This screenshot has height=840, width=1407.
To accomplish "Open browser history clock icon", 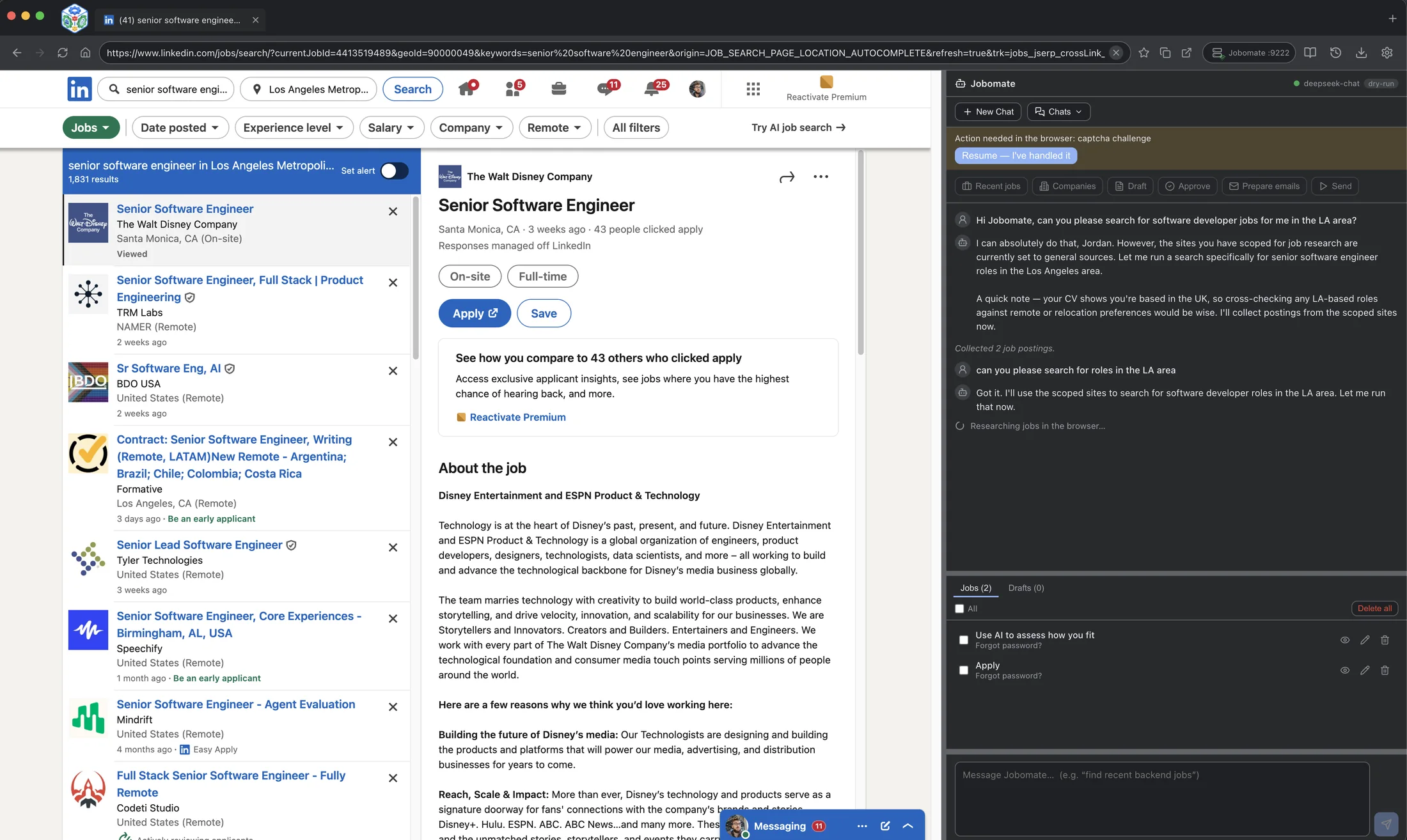I will pyautogui.click(x=1335, y=53).
